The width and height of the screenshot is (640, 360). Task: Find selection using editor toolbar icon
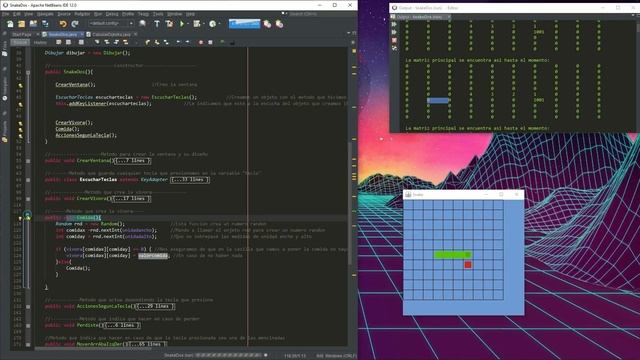[x=97, y=42]
